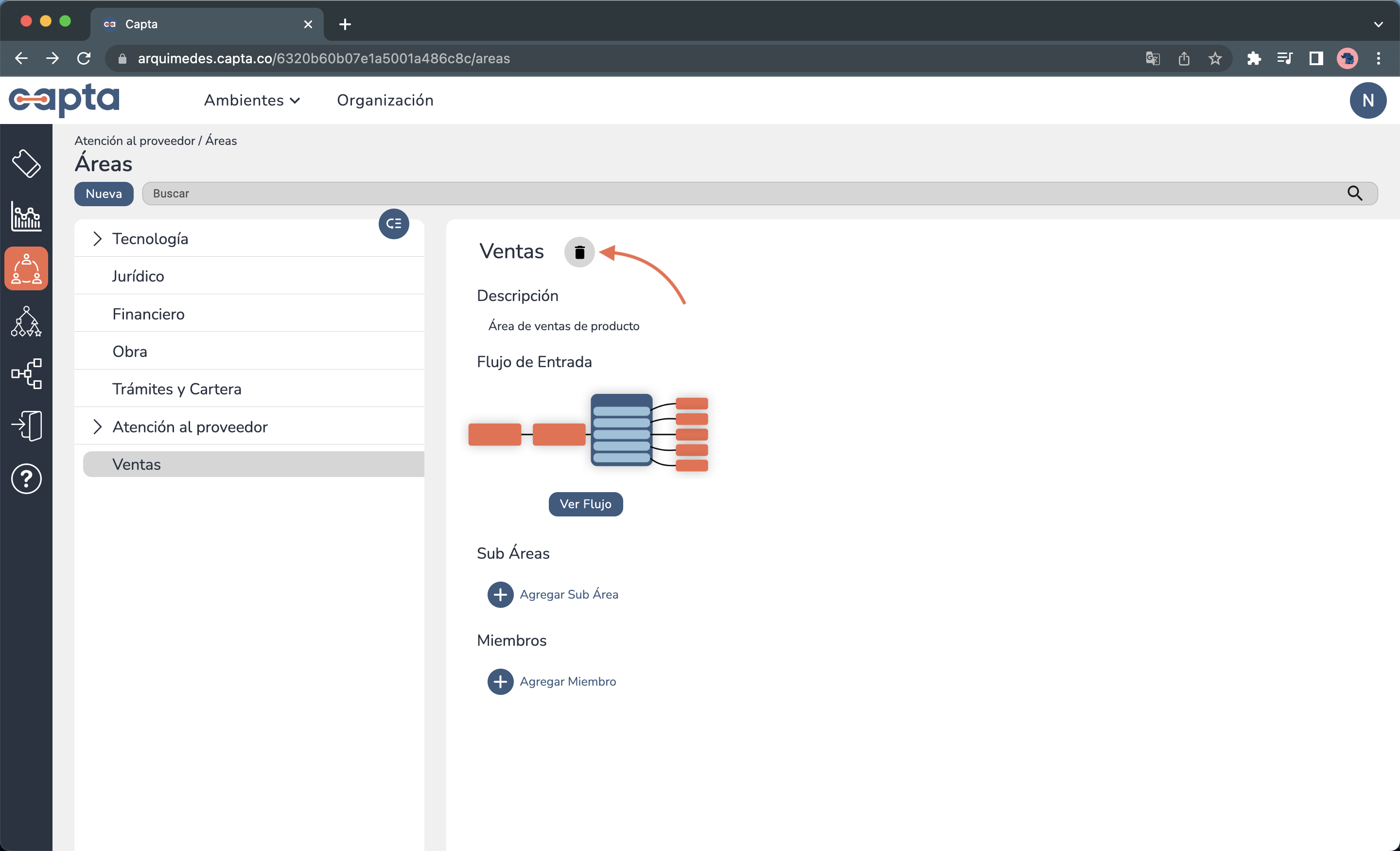Click the Ver Flujo button
This screenshot has width=1400, height=851.
(585, 504)
